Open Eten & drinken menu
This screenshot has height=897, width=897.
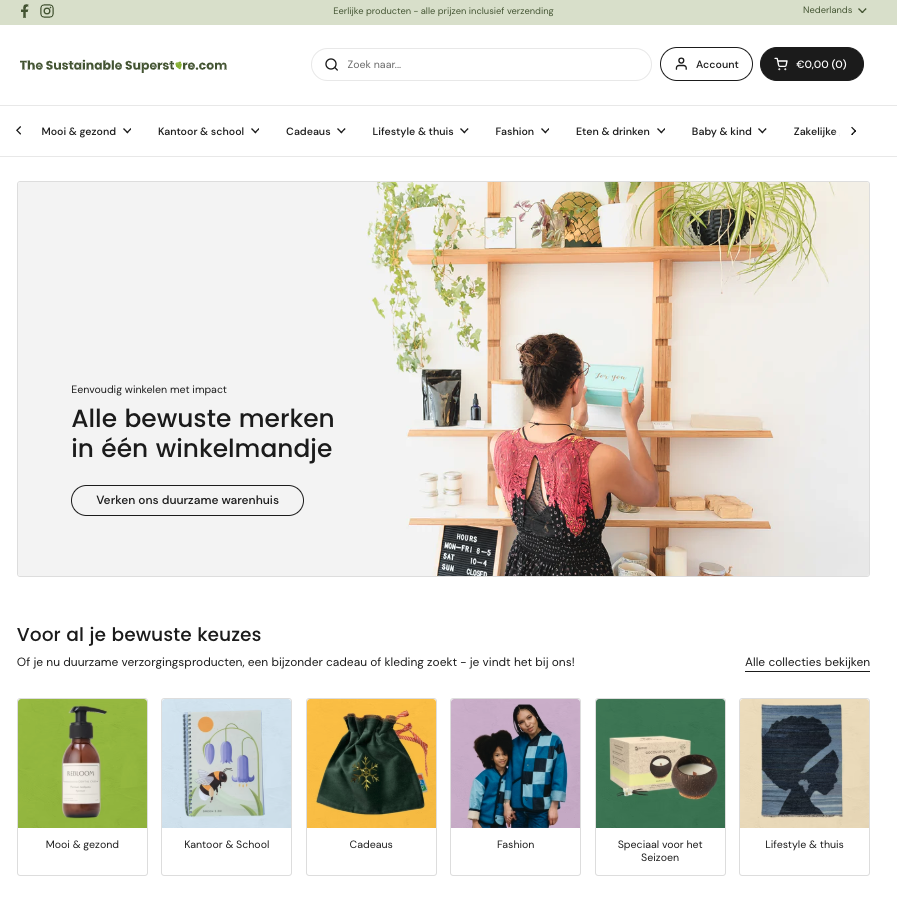pos(621,131)
